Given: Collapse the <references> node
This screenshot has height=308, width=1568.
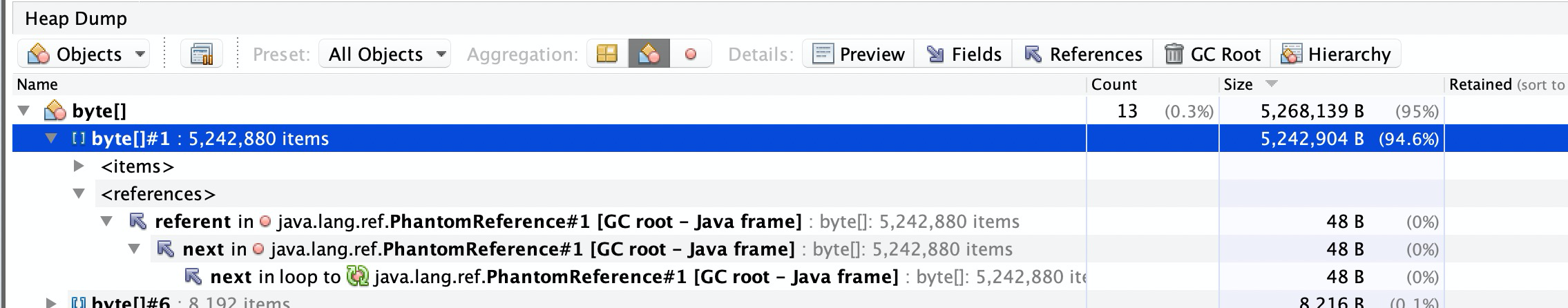Looking at the screenshot, I should pyautogui.click(x=79, y=193).
